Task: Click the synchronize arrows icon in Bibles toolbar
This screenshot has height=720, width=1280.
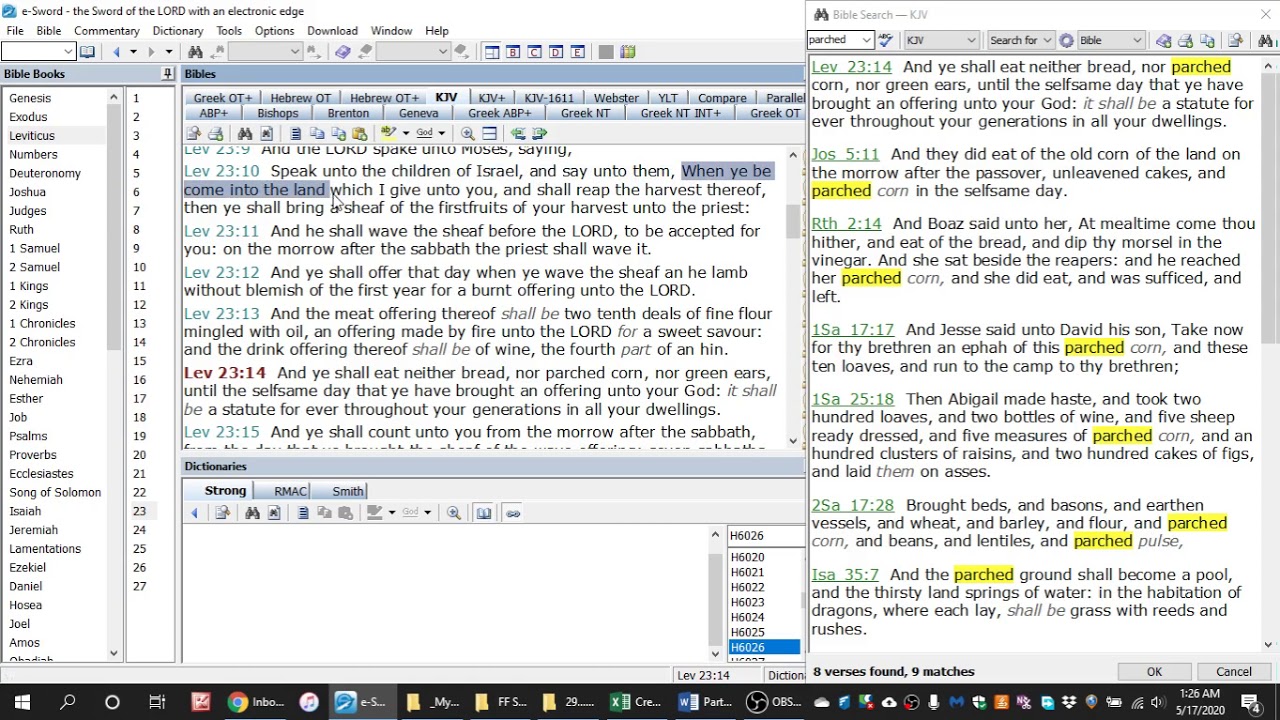Action: click(x=518, y=134)
